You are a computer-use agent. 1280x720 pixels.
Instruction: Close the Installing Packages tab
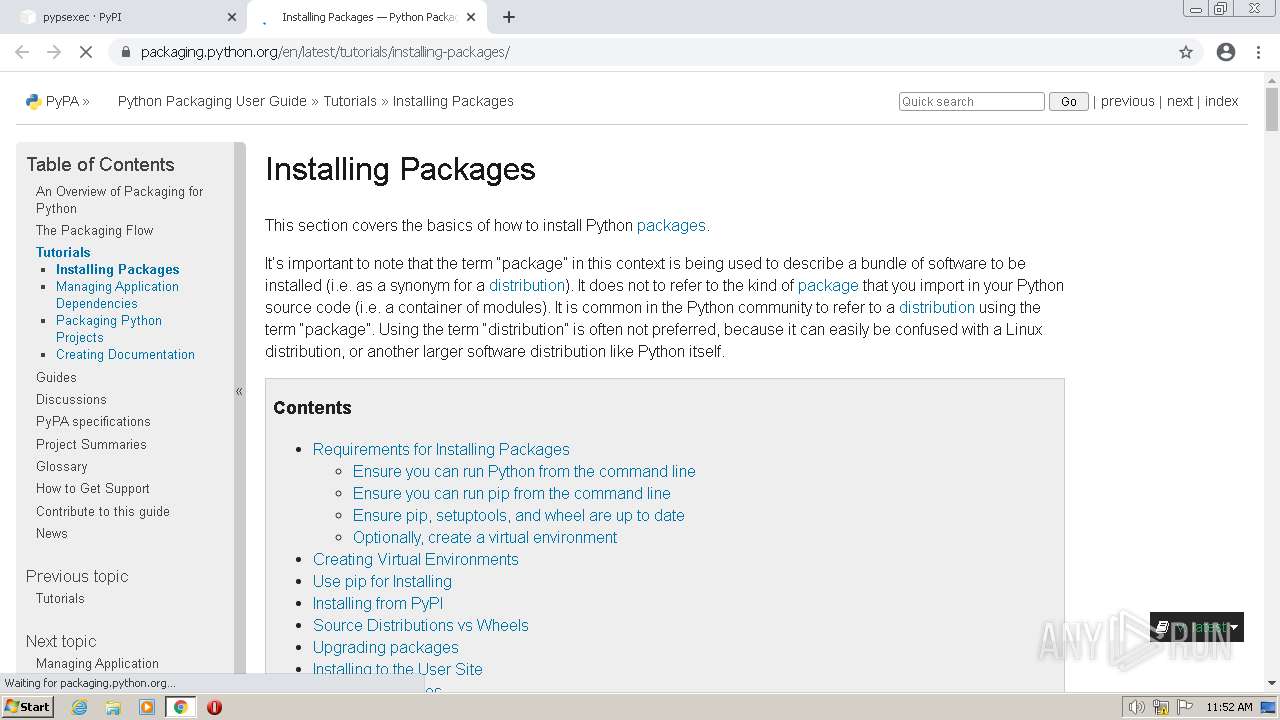(472, 17)
